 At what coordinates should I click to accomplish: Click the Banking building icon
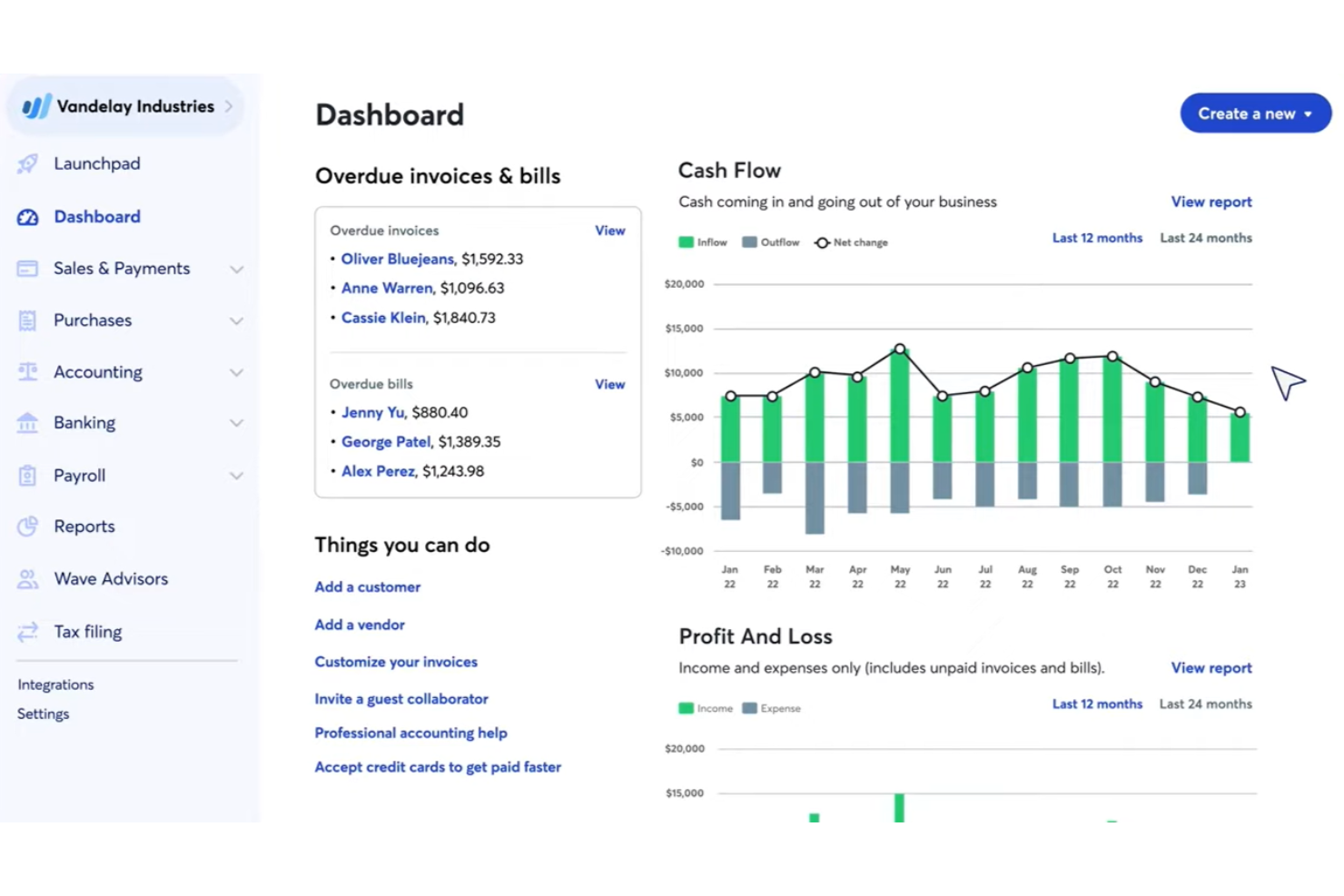28,423
